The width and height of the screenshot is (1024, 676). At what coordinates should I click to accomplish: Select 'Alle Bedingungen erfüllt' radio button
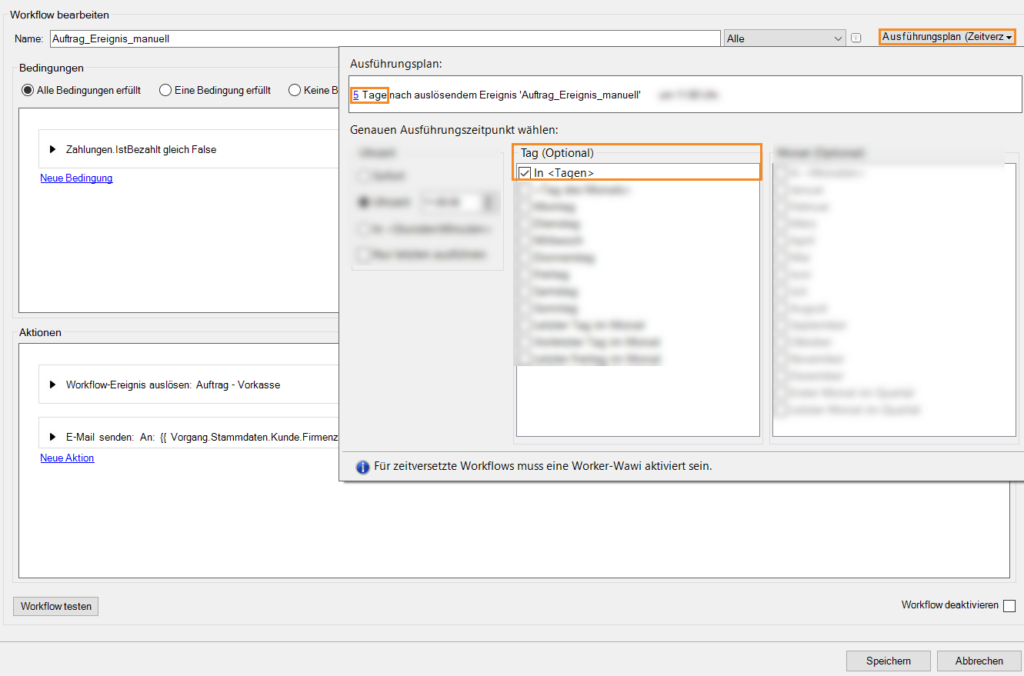tap(29, 90)
